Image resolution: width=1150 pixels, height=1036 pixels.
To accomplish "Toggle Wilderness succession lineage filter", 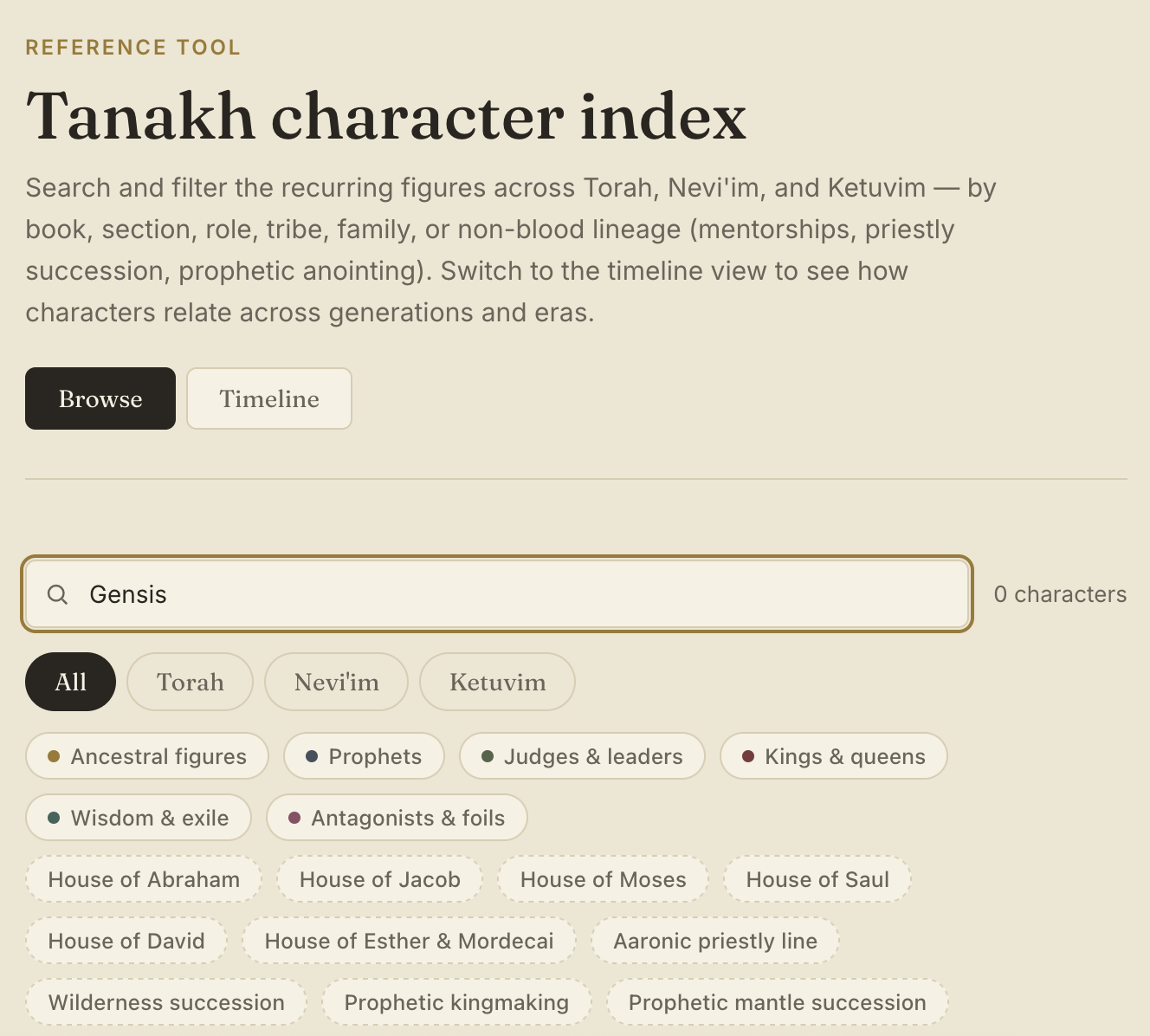I will (x=166, y=1002).
